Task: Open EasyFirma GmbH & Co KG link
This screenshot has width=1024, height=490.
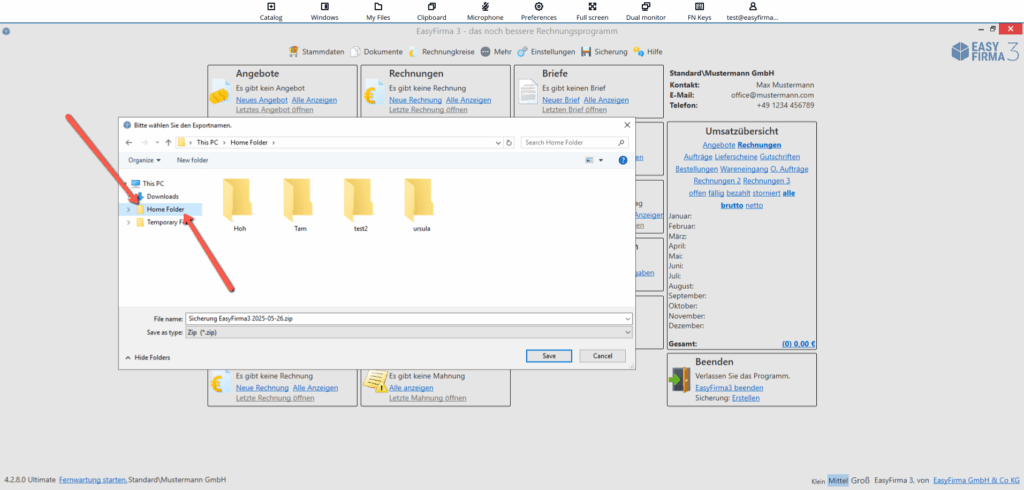Action: [x=976, y=480]
